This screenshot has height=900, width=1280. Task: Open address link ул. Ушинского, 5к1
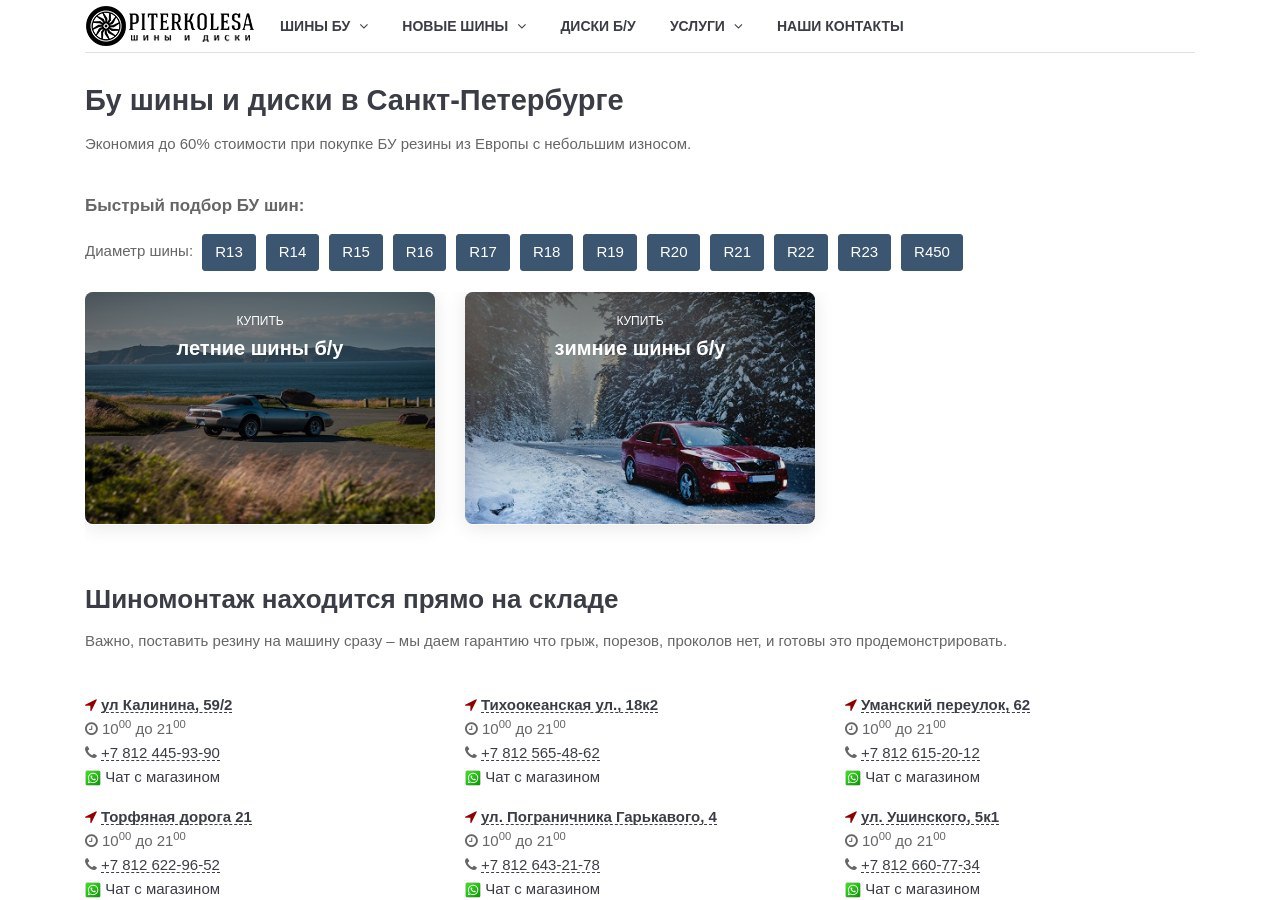coord(930,817)
